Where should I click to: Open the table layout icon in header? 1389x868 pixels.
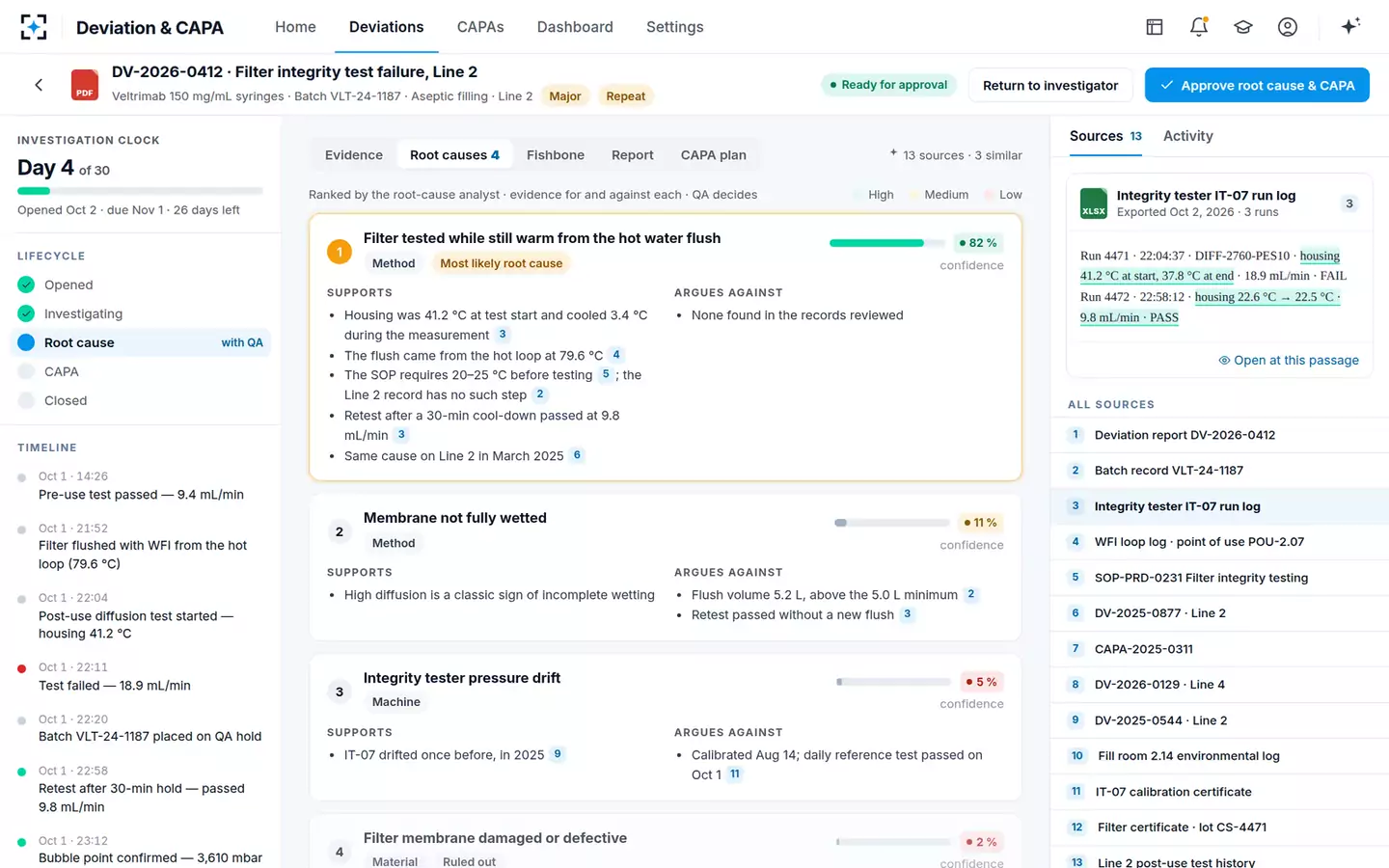click(x=1155, y=27)
